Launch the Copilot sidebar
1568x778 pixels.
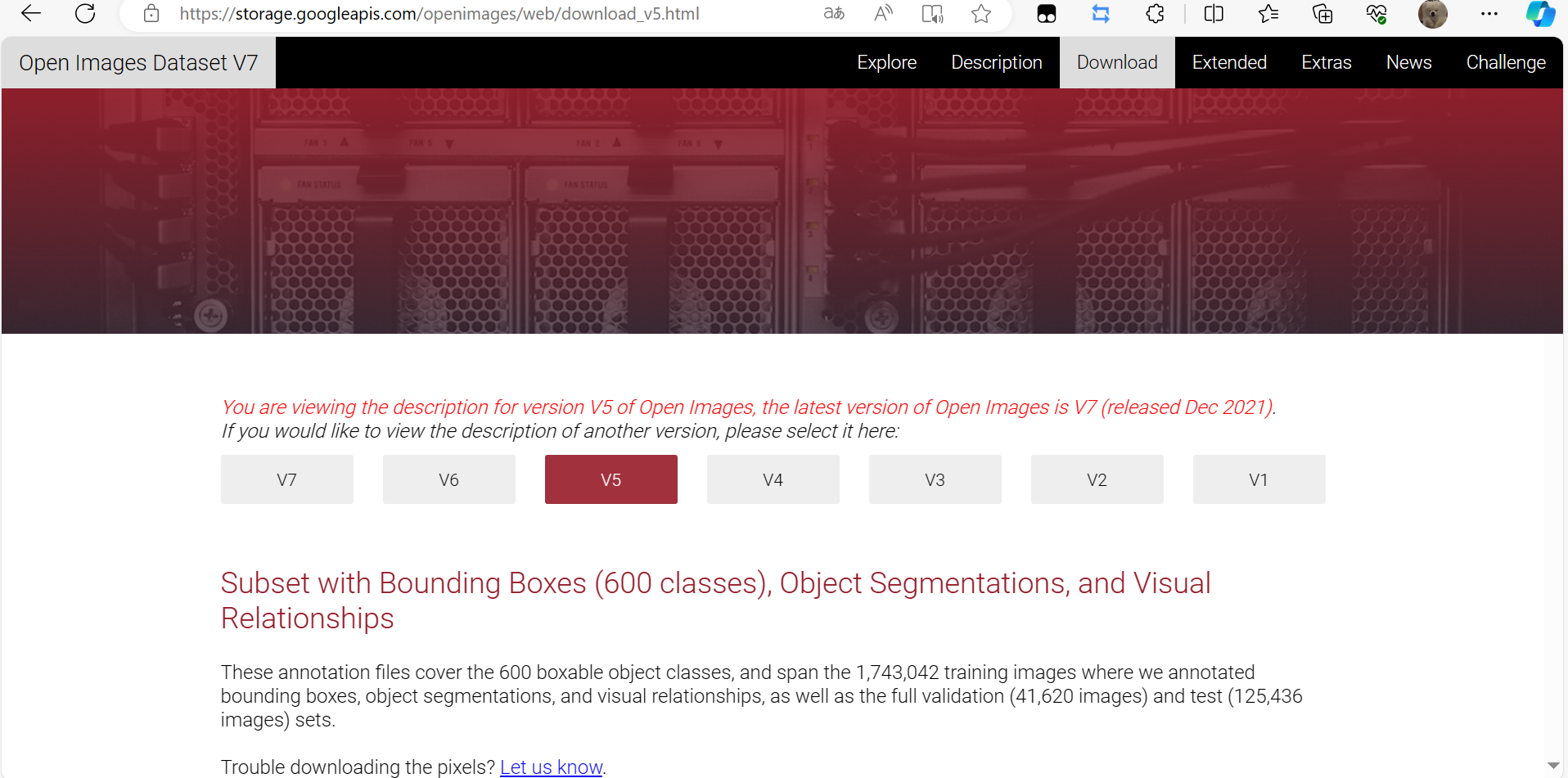(x=1540, y=13)
